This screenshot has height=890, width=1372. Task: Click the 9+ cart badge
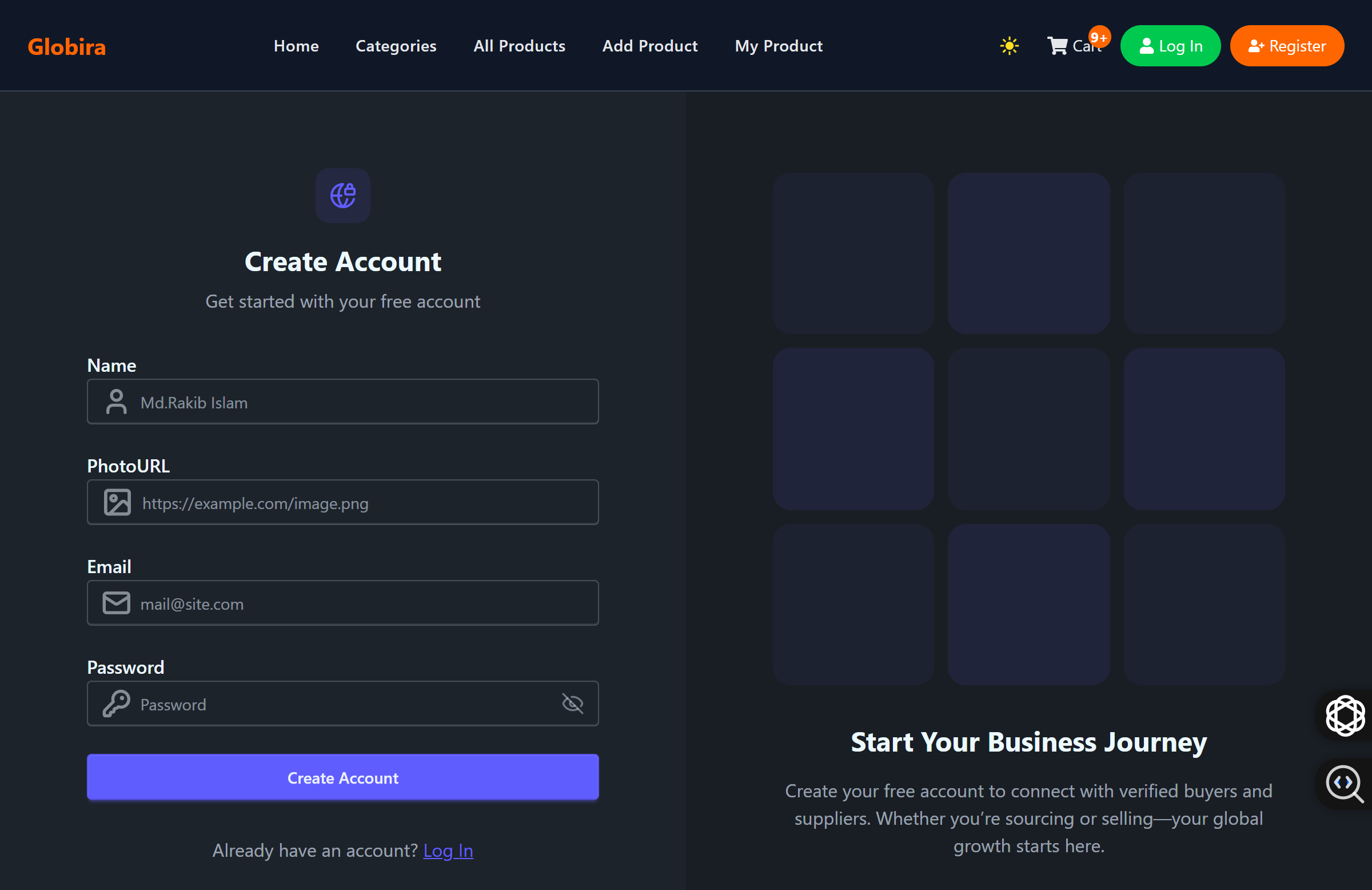[1099, 38]
